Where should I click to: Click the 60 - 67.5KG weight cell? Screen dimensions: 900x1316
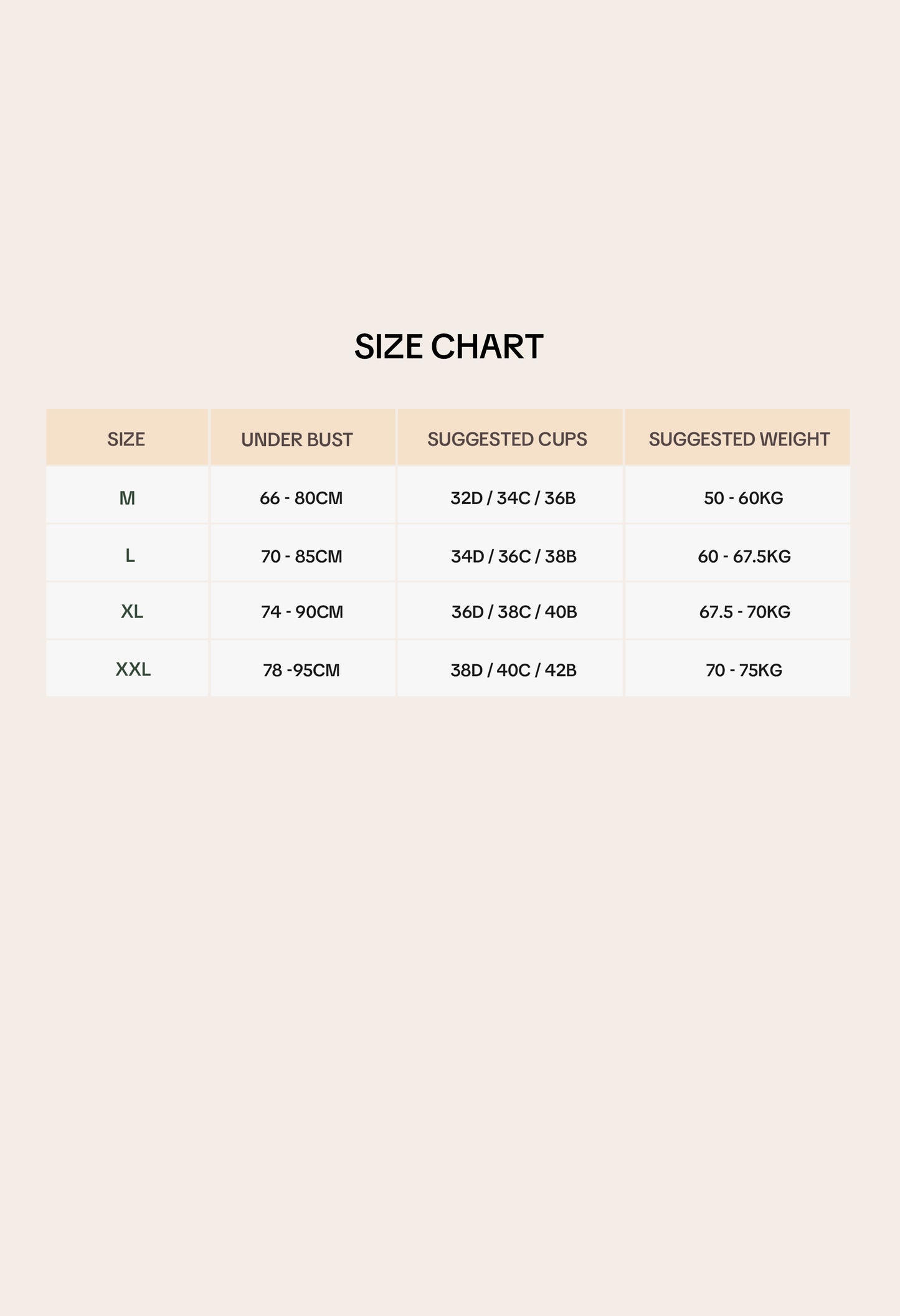coord(737,553)
